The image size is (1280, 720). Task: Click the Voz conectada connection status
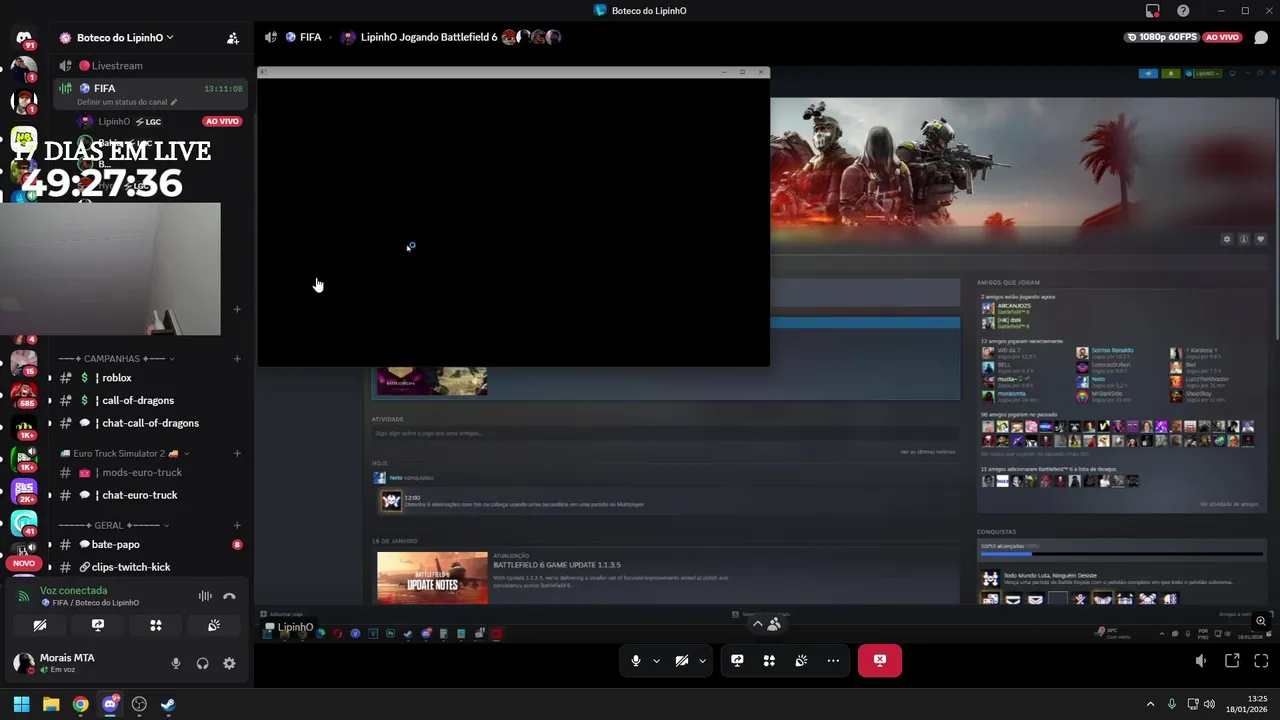pos(73,591)
